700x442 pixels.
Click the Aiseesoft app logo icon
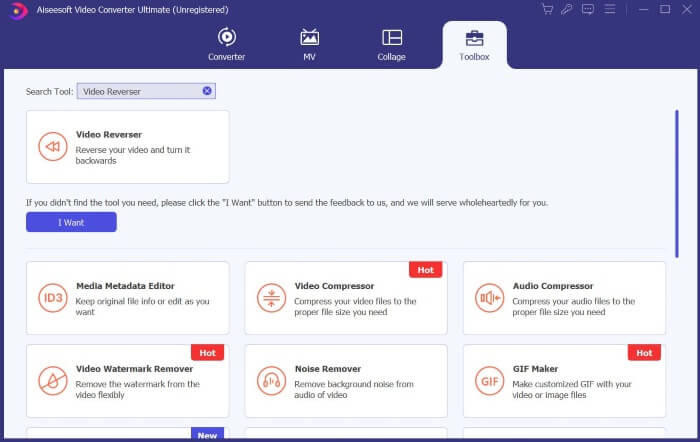tap(18, 10)
